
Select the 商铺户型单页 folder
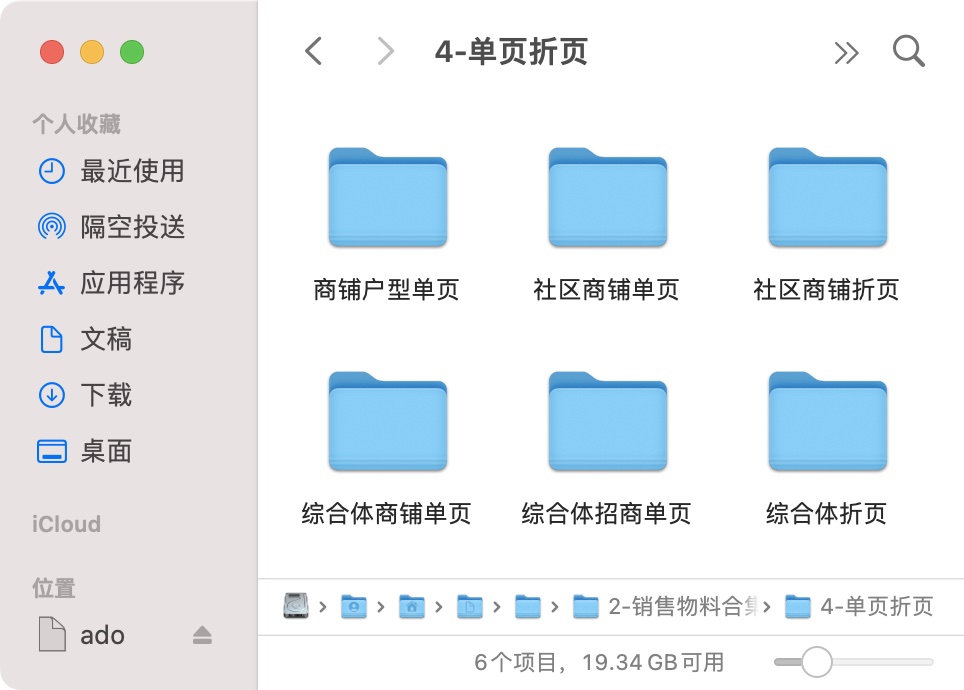387,198
